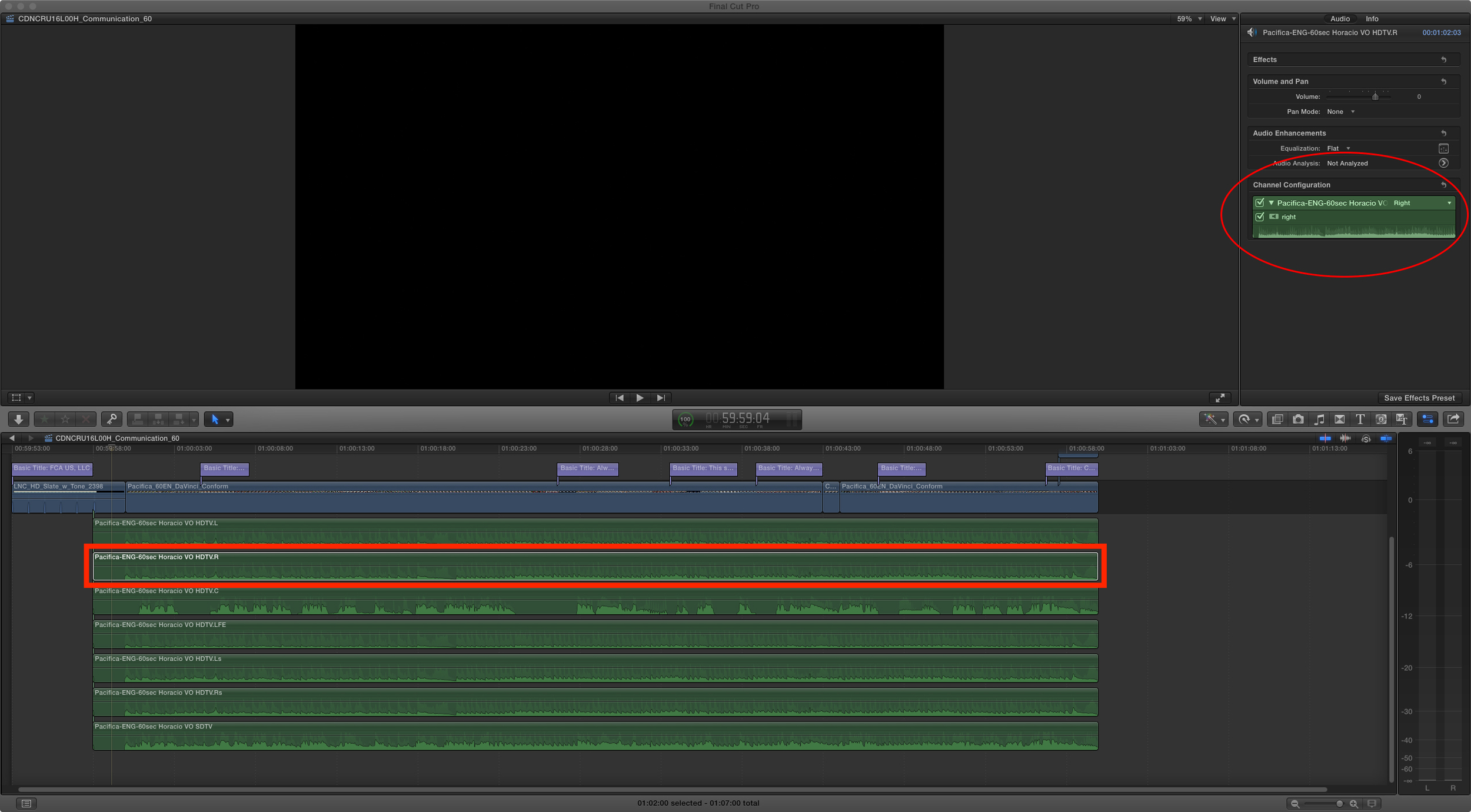Click the Play button in viewer
Image resolution: width=1471 pixels, height=812 pixels.
coord(640,398)
